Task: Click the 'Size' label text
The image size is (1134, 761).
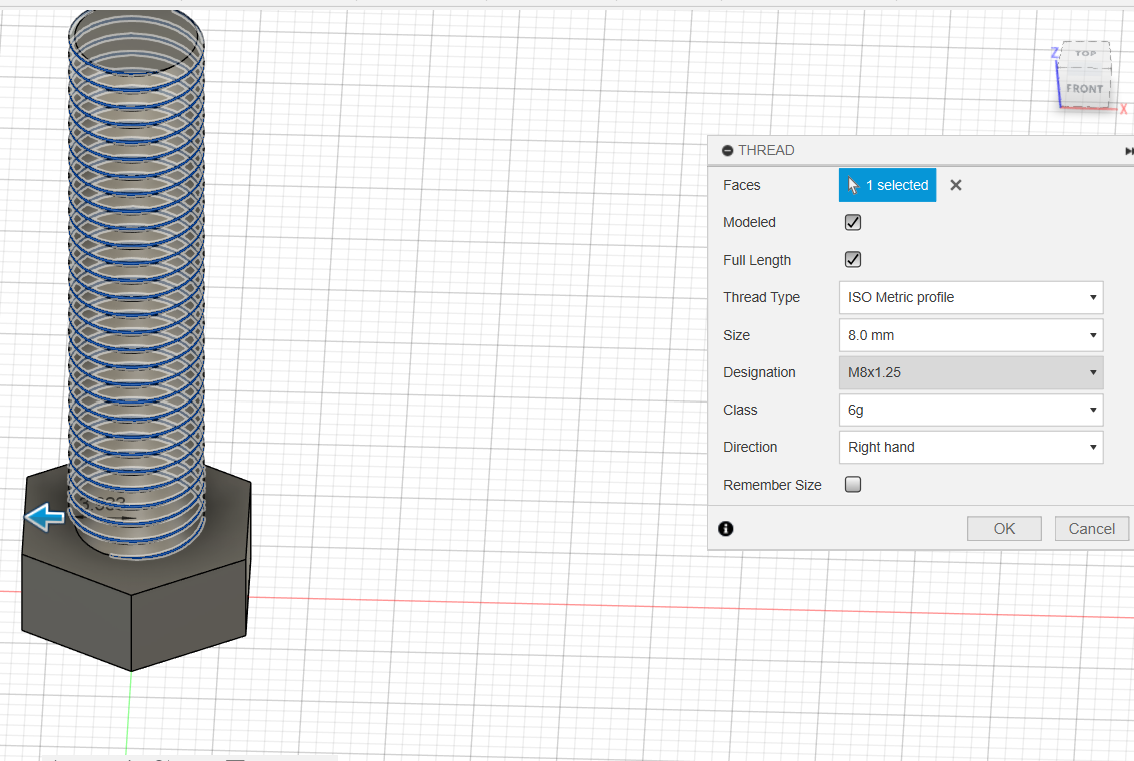Action: click(736, 335)
